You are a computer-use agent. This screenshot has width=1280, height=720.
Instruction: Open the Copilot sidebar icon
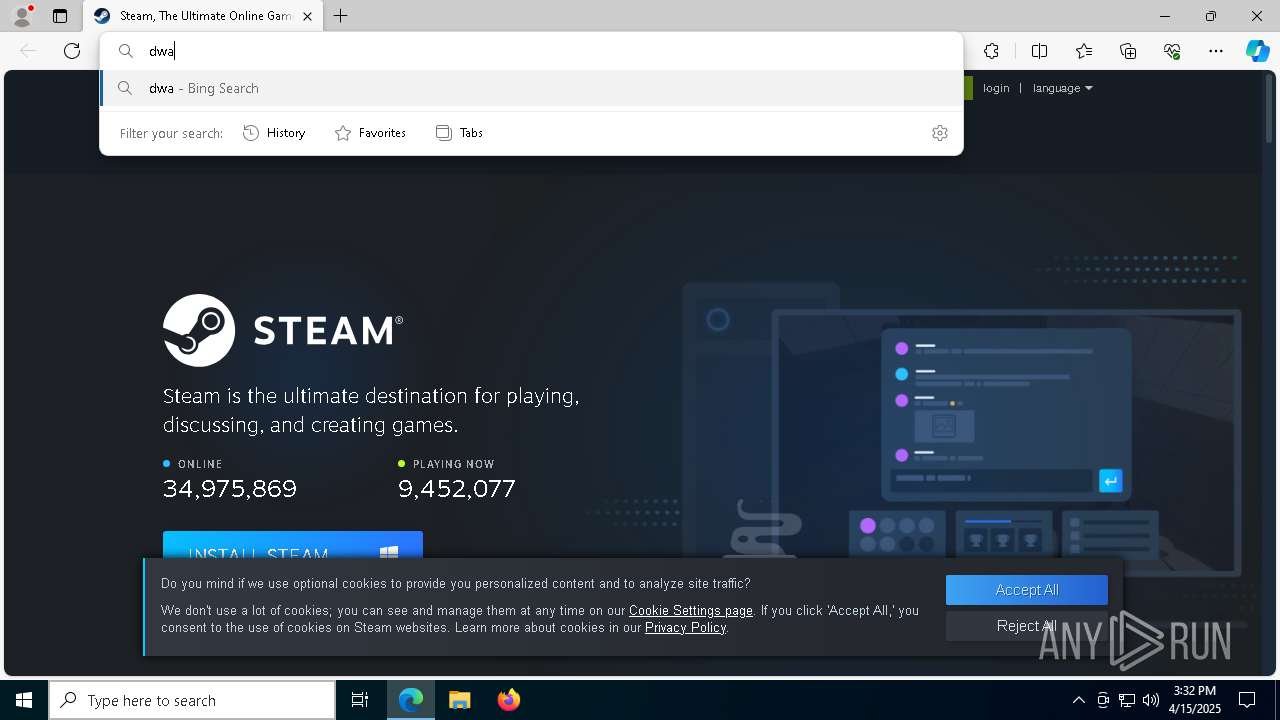click(1257, 51)
